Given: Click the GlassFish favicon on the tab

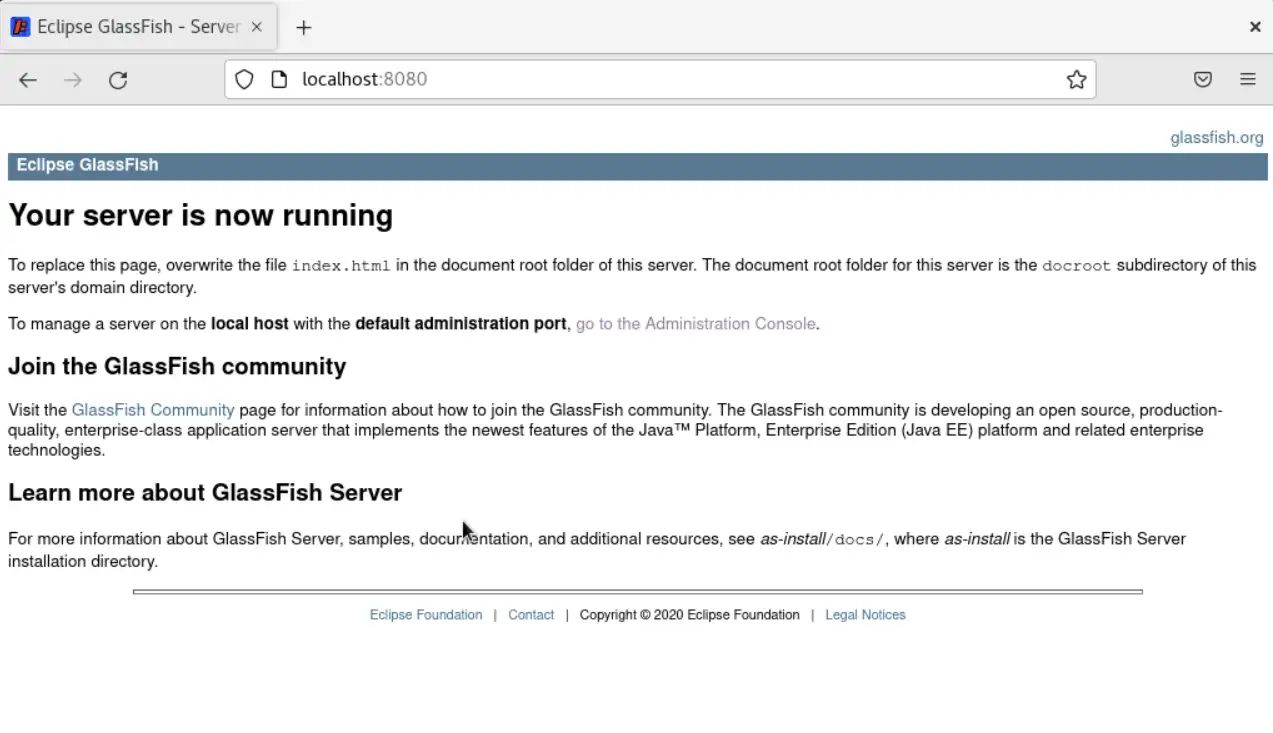Looking at the screenshot, I should click(x=21, y=26).
